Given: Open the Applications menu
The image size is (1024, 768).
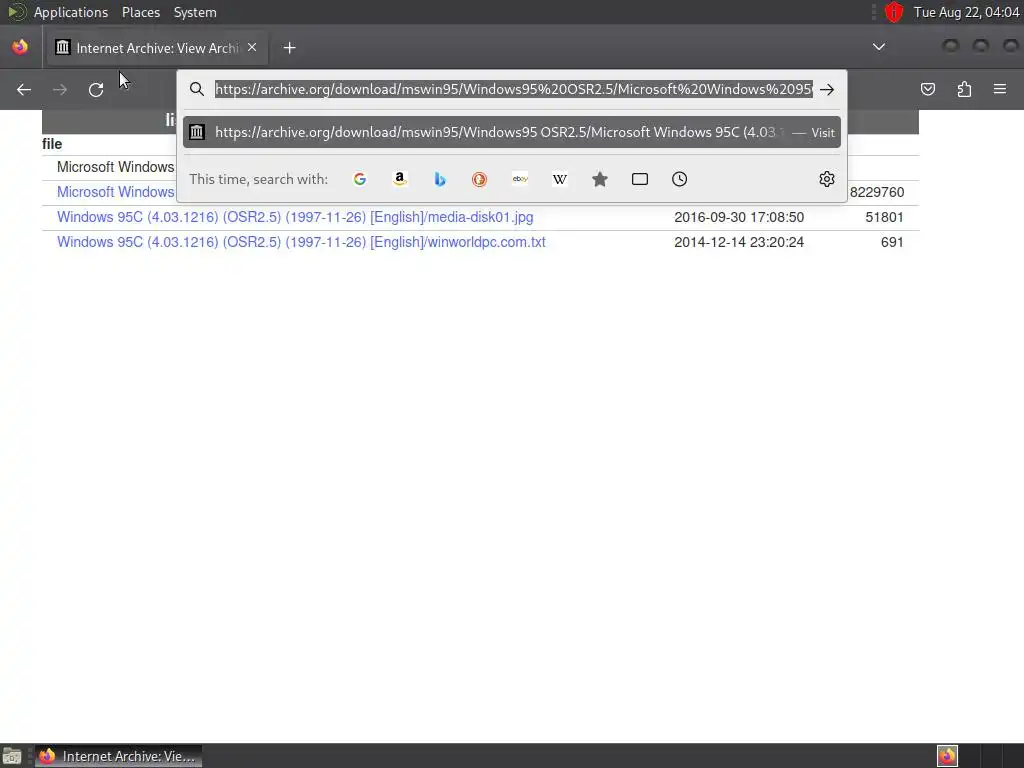Looking at the screenshot, I should click(x=71, y=12).
